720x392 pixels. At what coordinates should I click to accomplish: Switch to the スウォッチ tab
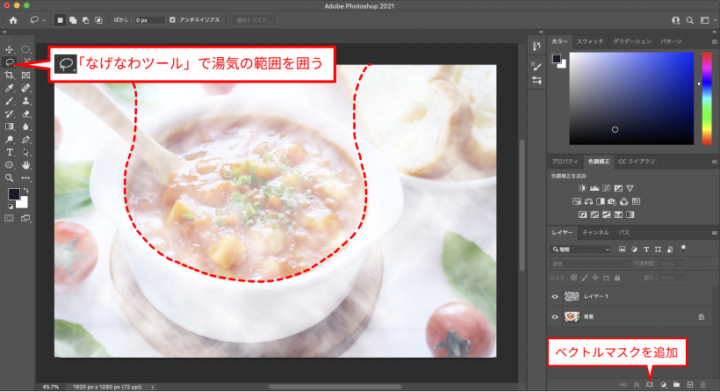click(590, 41)
